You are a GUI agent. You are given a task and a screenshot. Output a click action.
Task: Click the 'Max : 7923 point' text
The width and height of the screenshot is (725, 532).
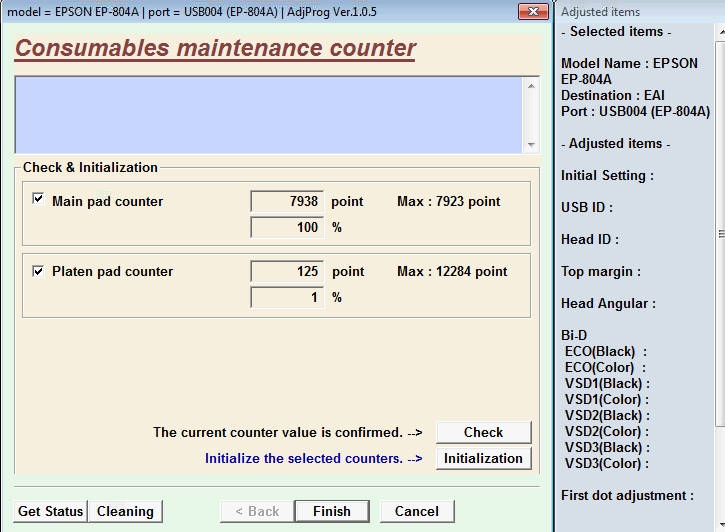point(449,202)
